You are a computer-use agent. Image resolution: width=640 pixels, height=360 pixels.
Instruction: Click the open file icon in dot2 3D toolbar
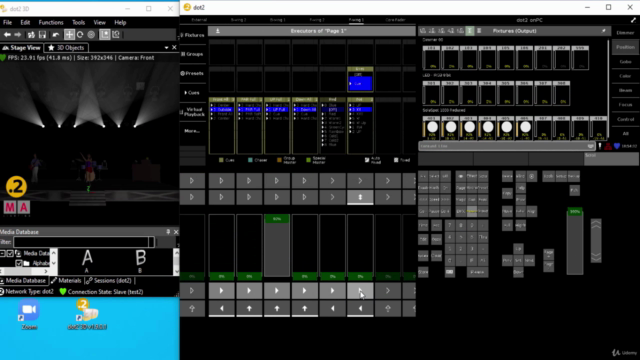[x=31, y=35]
